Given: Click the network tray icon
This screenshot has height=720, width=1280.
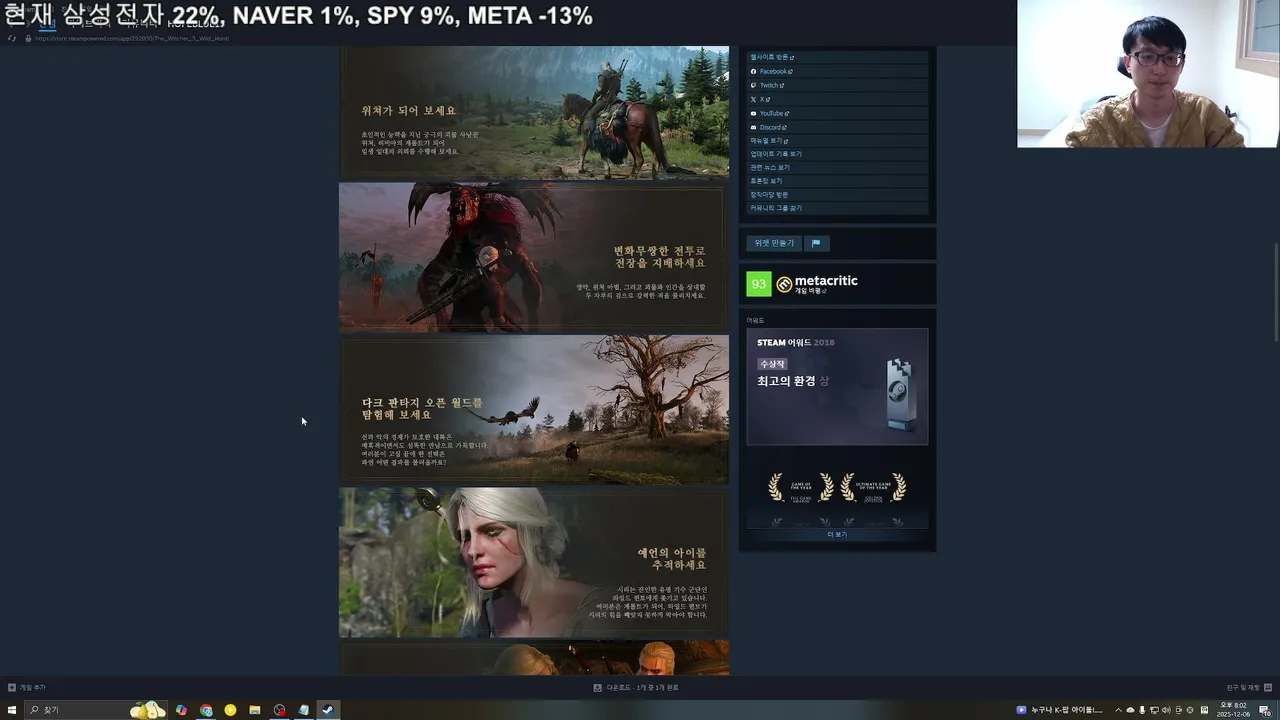Looking at the screenshot, I should pos(1154,710).
